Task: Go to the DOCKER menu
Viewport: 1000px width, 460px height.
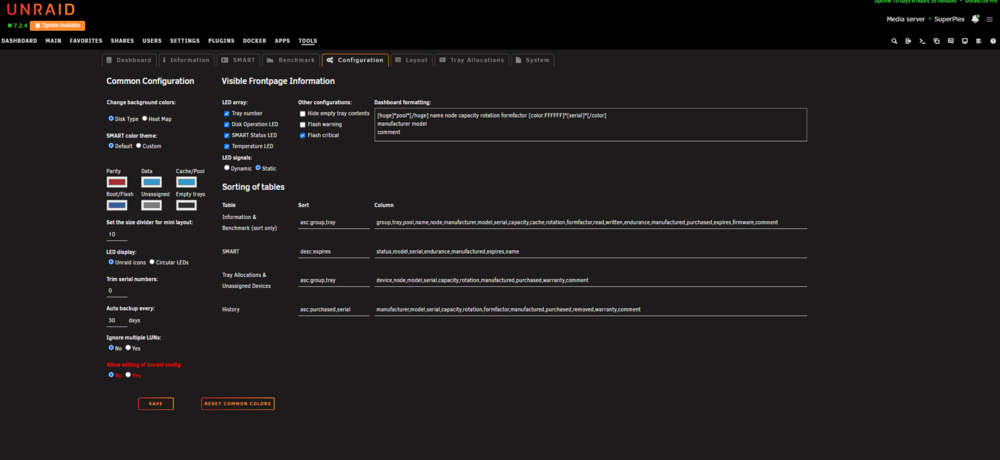Action: click(254, 41)
